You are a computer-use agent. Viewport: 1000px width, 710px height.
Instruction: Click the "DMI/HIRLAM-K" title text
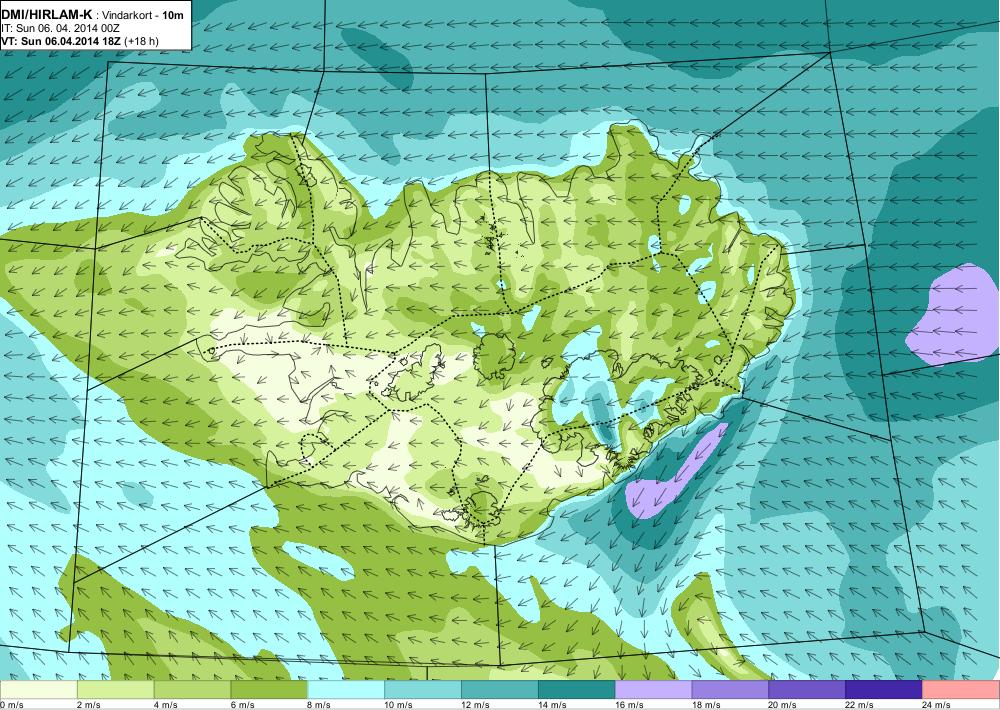[47, 14]
